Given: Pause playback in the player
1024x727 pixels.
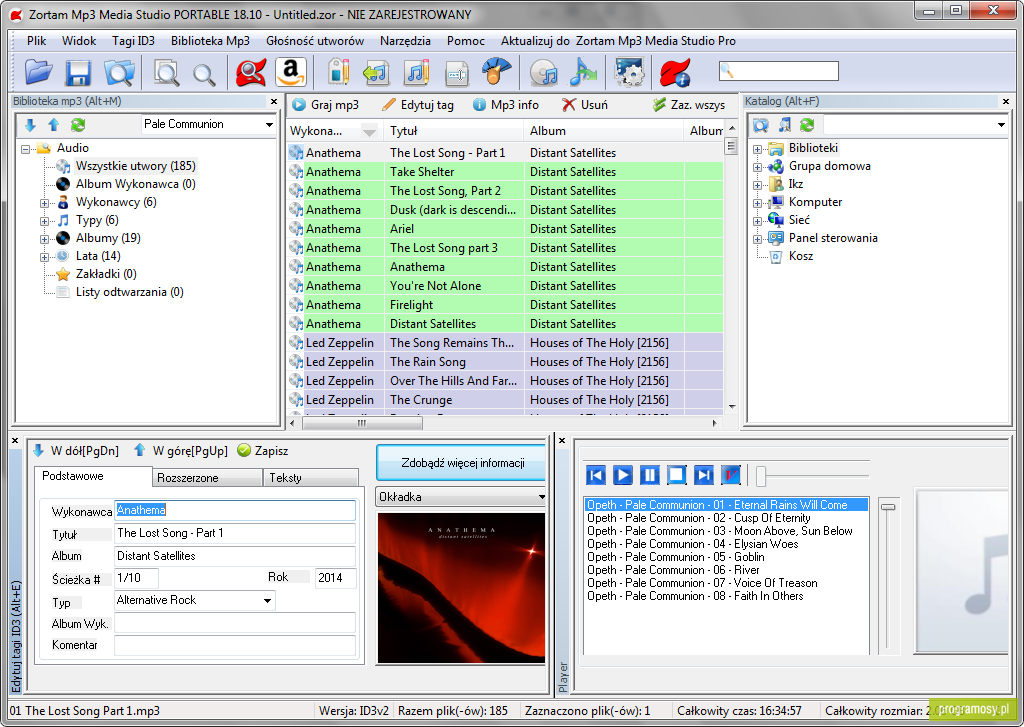Looking at the screenshot, I should point(650,475).
